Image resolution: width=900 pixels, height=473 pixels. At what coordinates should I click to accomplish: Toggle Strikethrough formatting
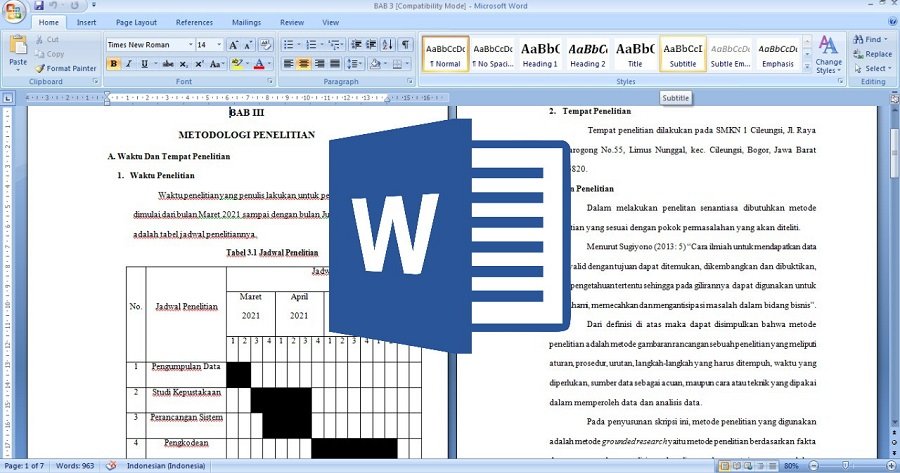pos(168,64)
